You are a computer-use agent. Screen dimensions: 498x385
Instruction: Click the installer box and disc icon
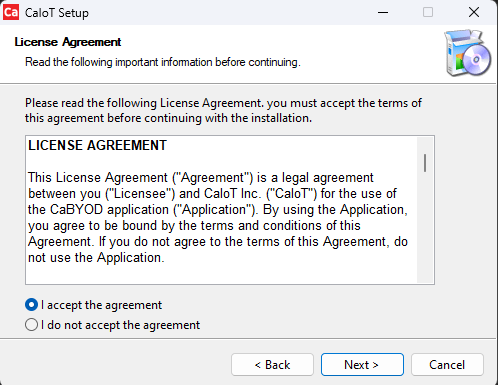tap(467, 53)
